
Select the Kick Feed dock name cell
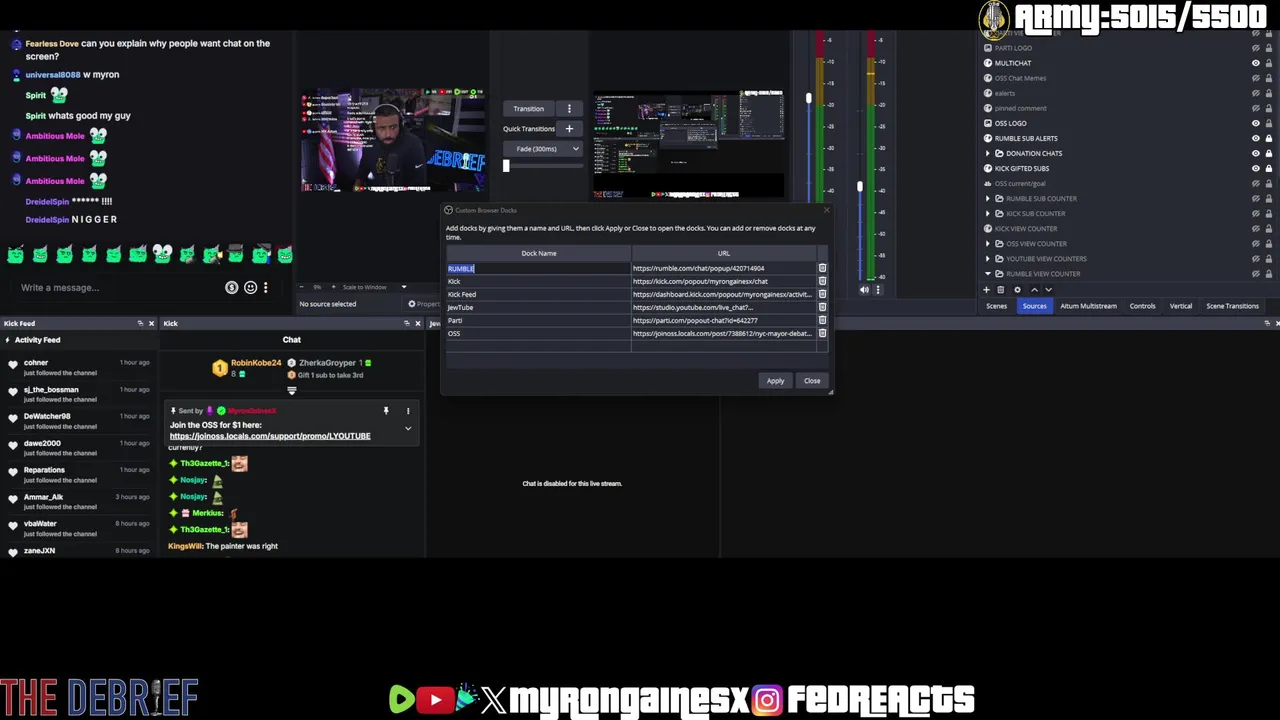[x=538, y=294]
